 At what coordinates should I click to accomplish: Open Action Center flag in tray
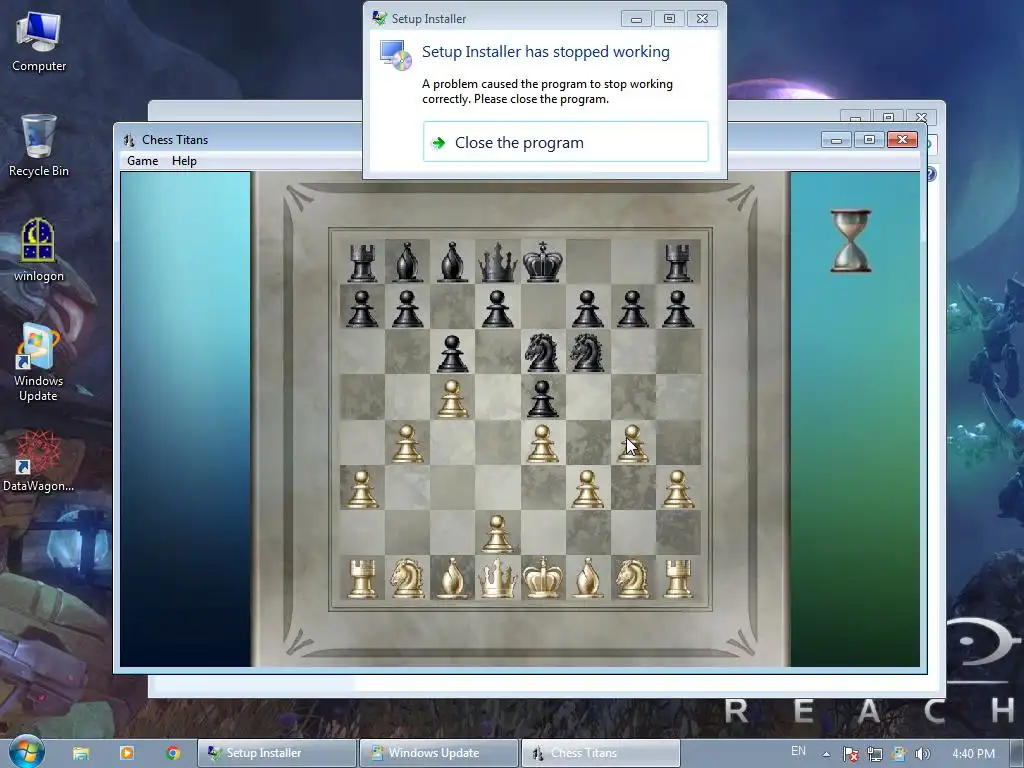[850, 754]
